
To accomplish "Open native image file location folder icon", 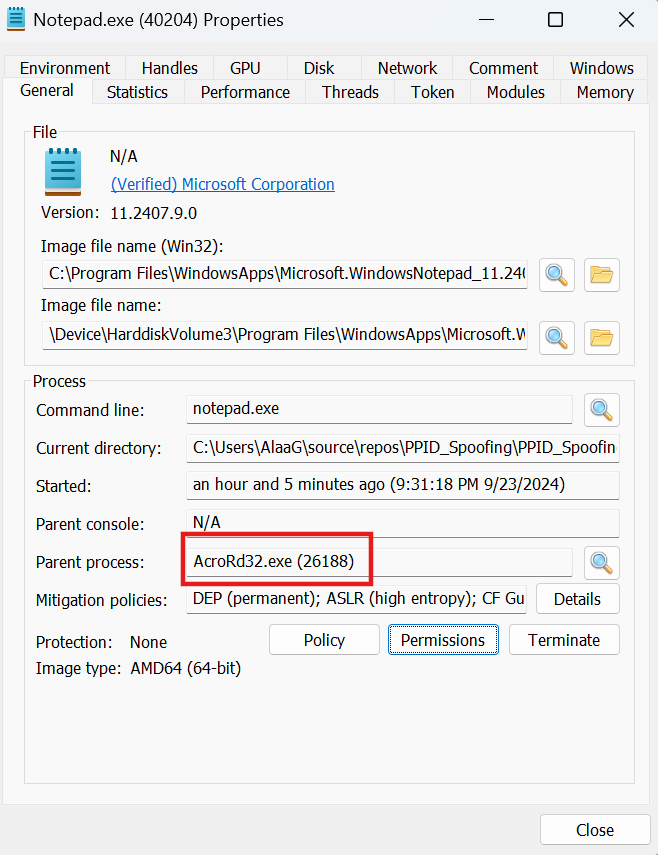I will click(601, 337).
